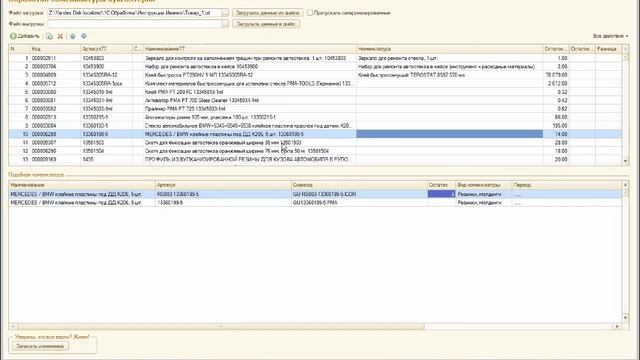Select Активатор PMA PT 700 Glass Cleaner row
The image size is (640, 360).
(x=315, y=100)
